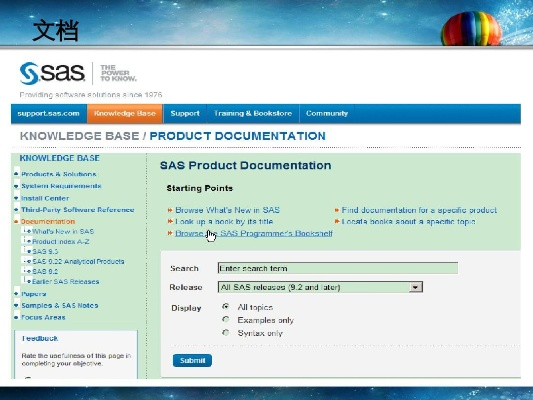Viewport: 533px width, 400px height.
Task: Open Install Center in the sidebar
Action: pos(45,198)
